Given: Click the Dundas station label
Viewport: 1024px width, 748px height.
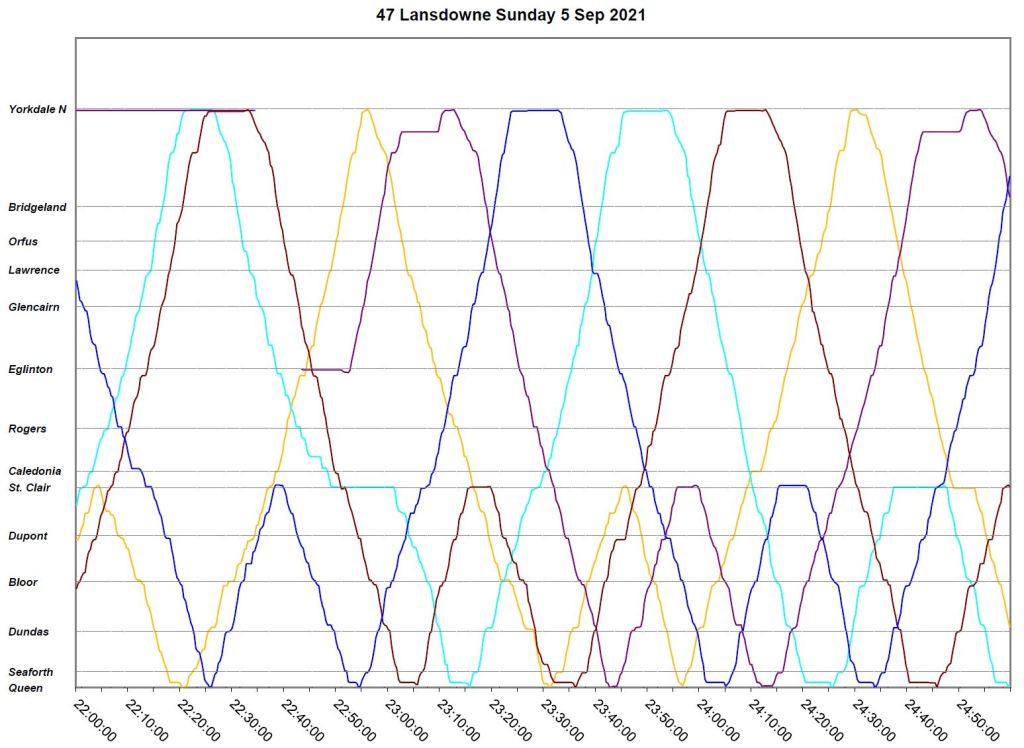Looking at the screenshot, I should 29,631.
